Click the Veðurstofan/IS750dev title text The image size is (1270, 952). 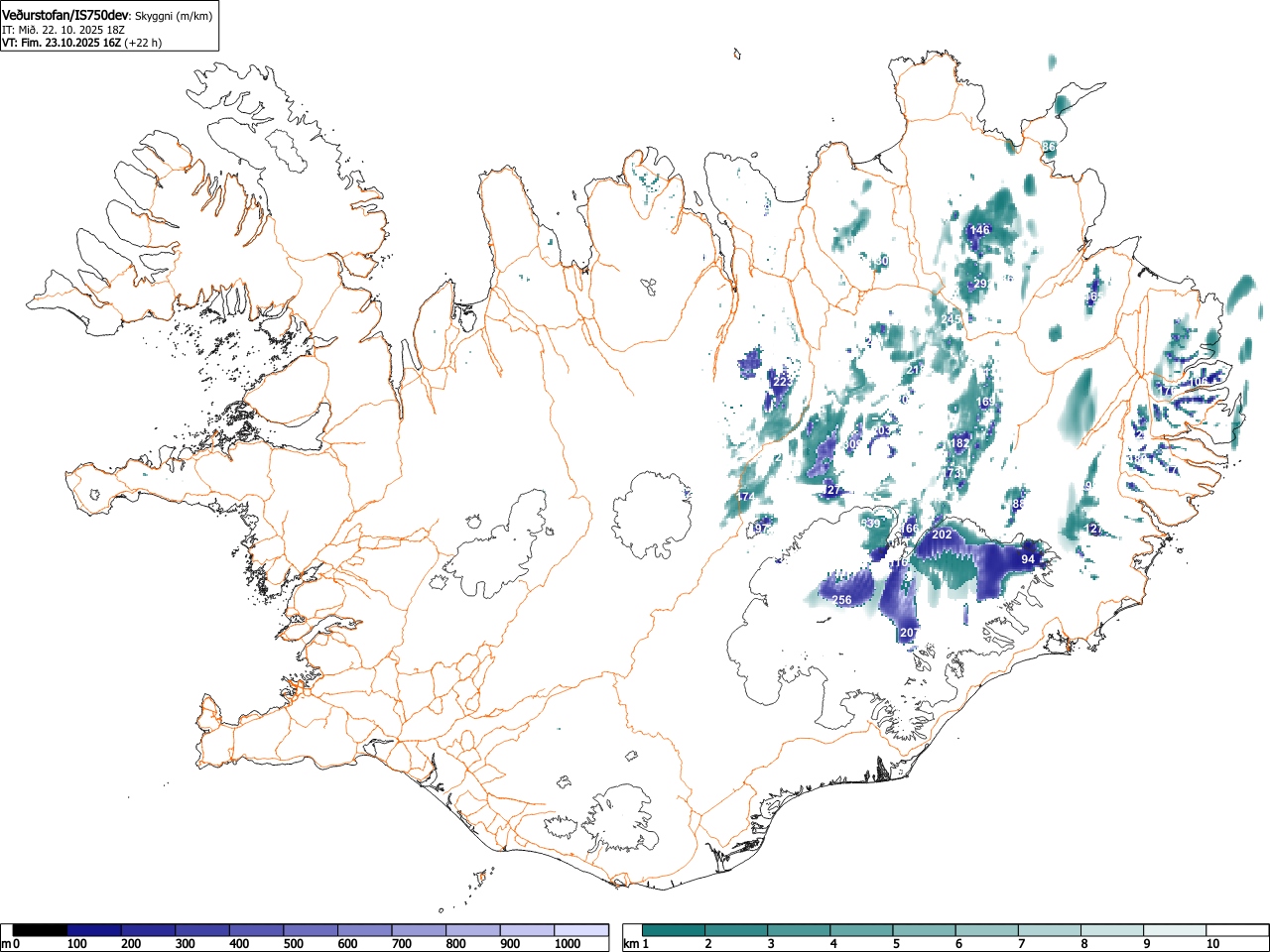[x=65, y=15]
